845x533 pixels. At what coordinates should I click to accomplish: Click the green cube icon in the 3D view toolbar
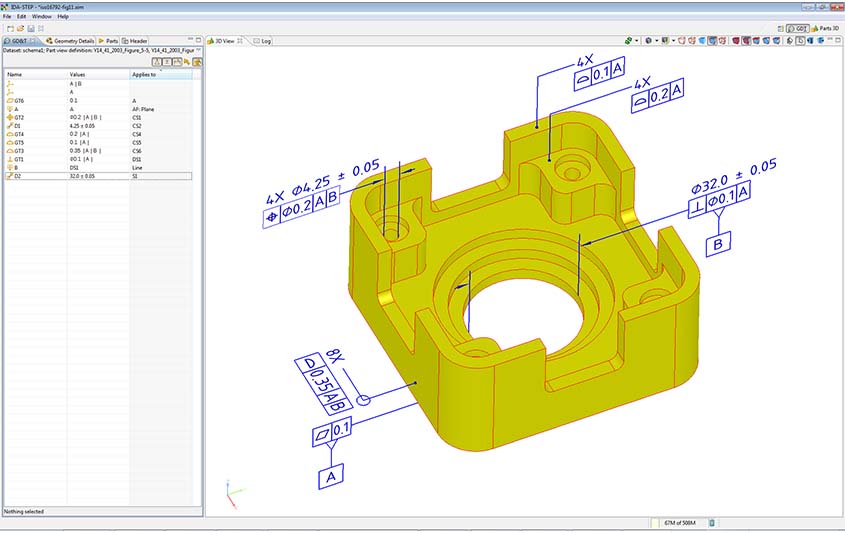coord(629,41)
